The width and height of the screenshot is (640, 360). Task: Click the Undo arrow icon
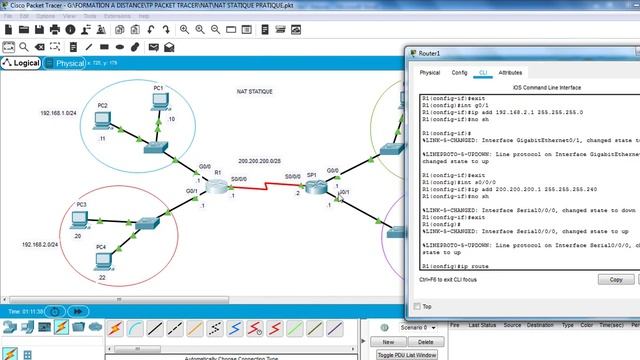pyautogui.click(x=151, y=29)
